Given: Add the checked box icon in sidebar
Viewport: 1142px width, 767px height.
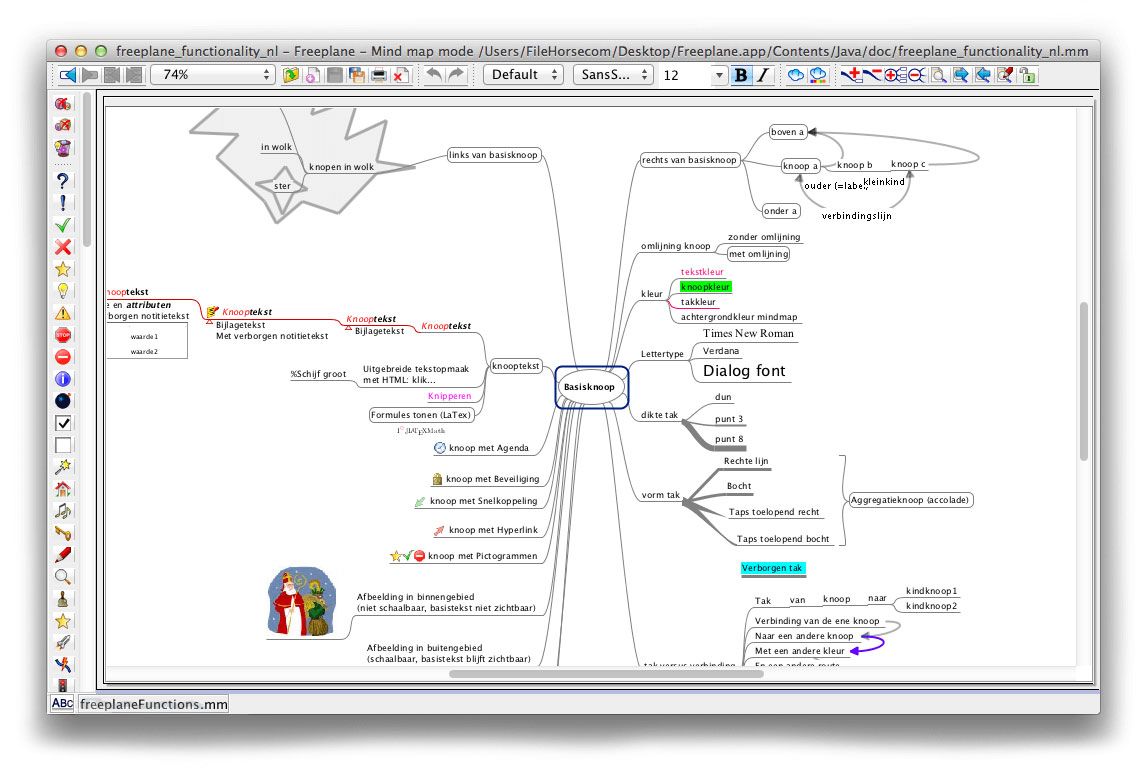Looking at the screenshot, I should [x=63, y=423].
